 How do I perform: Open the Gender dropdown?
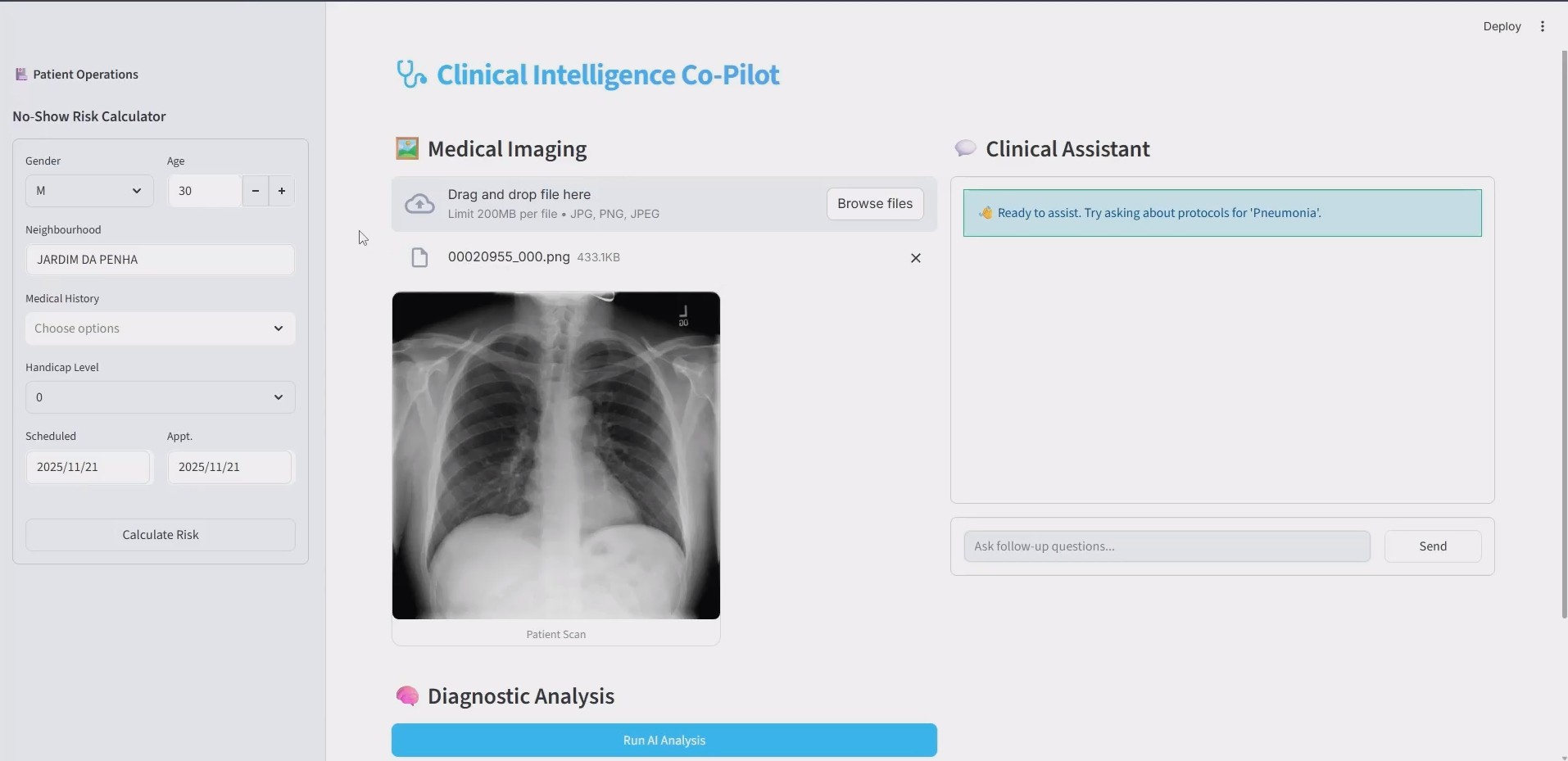pyautogui.click(x=88, y=191)
